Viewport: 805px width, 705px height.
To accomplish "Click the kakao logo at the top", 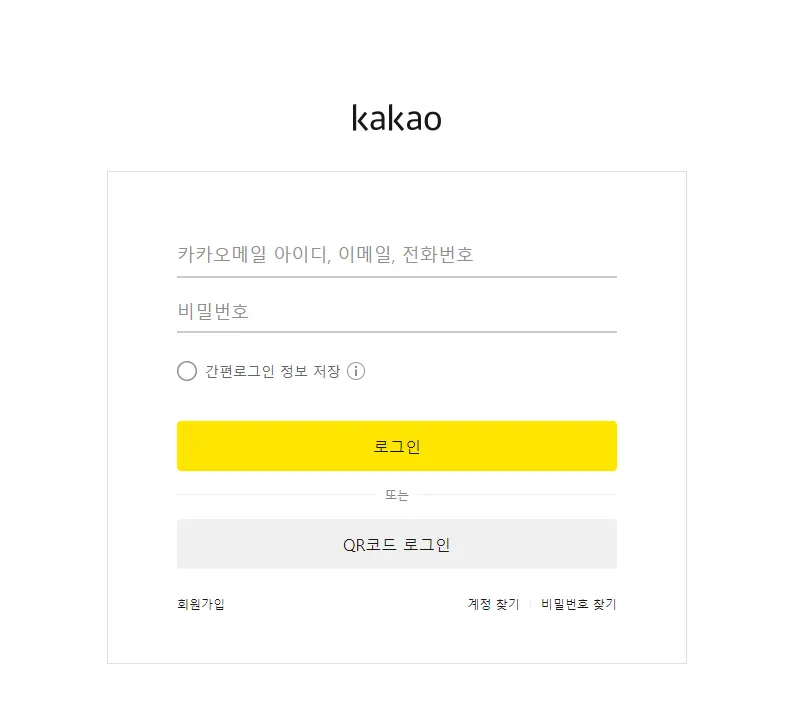I will (397, 118).
